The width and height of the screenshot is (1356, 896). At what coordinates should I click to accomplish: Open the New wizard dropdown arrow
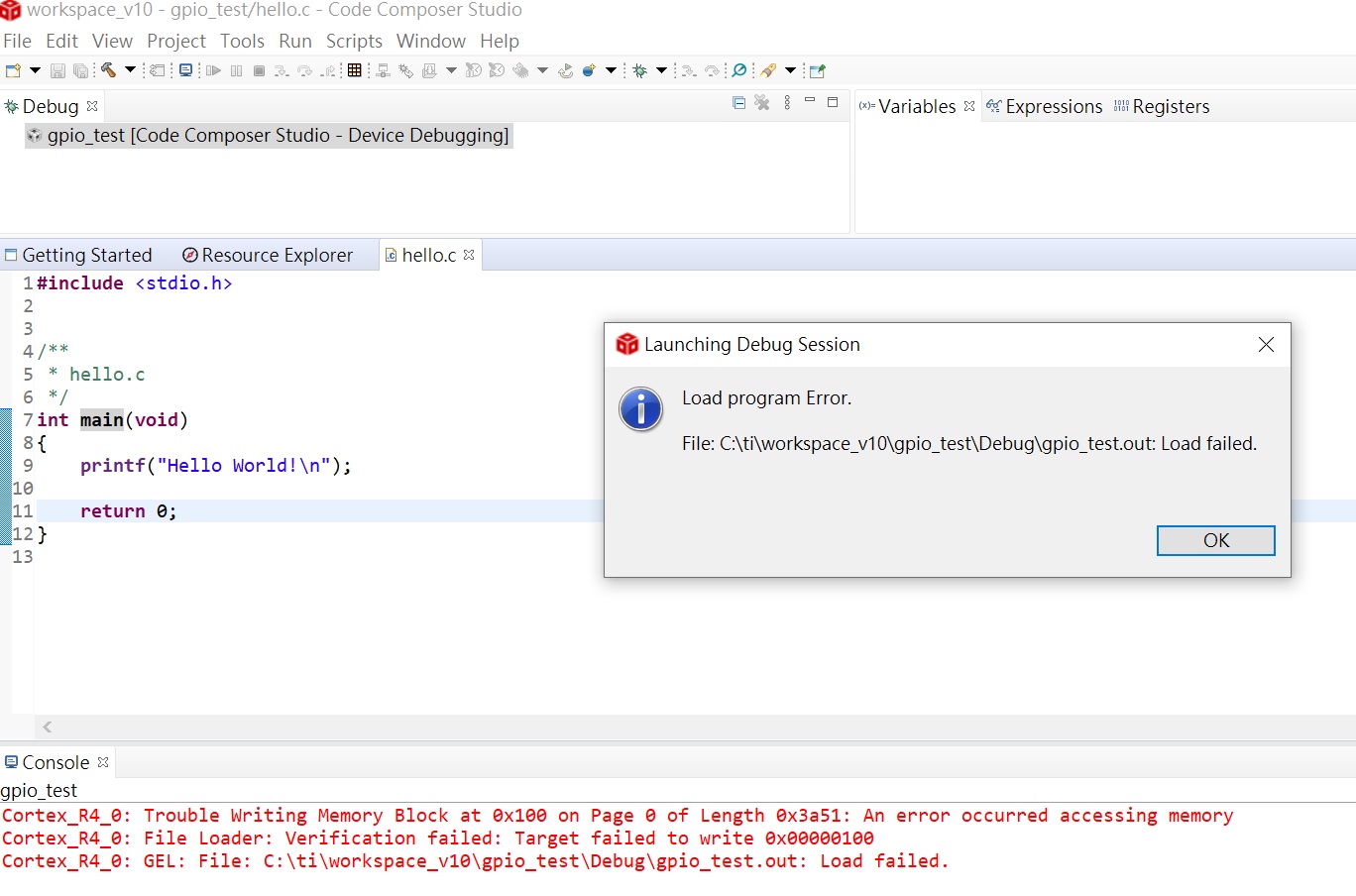pyautogui.click(x=35, y=70)
